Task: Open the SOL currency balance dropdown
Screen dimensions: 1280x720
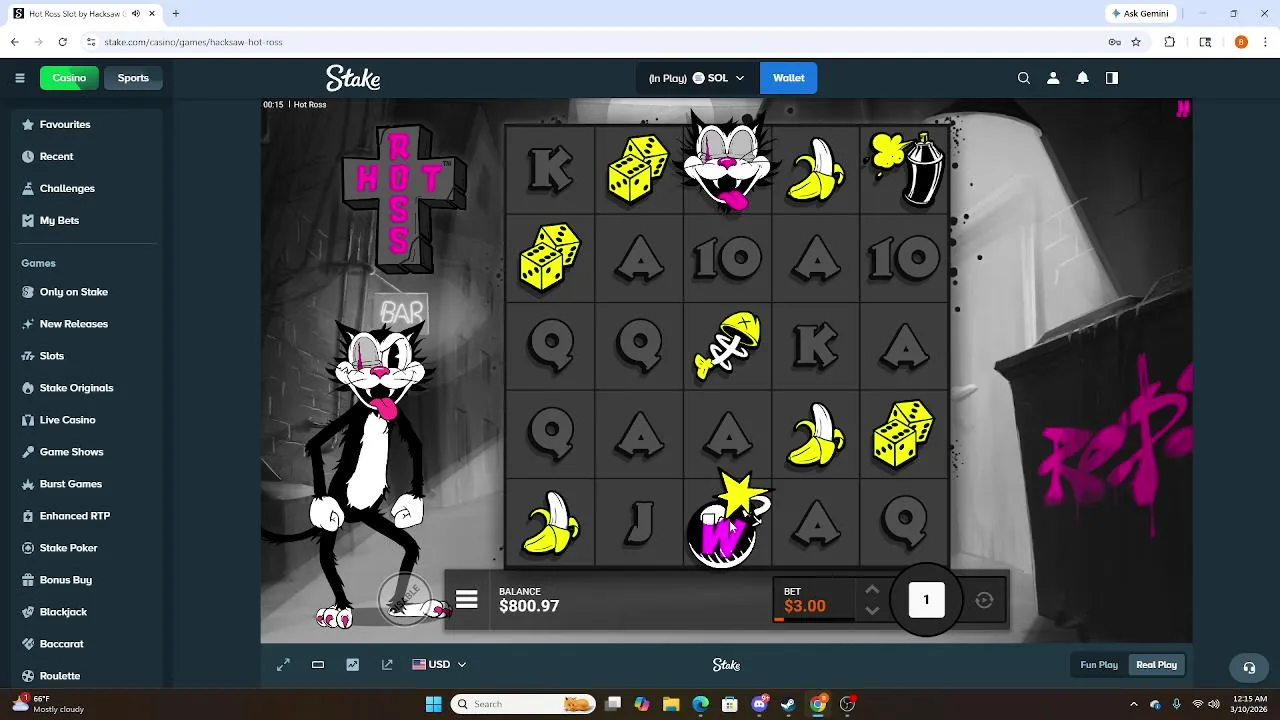Action: (x=697, y=78)
